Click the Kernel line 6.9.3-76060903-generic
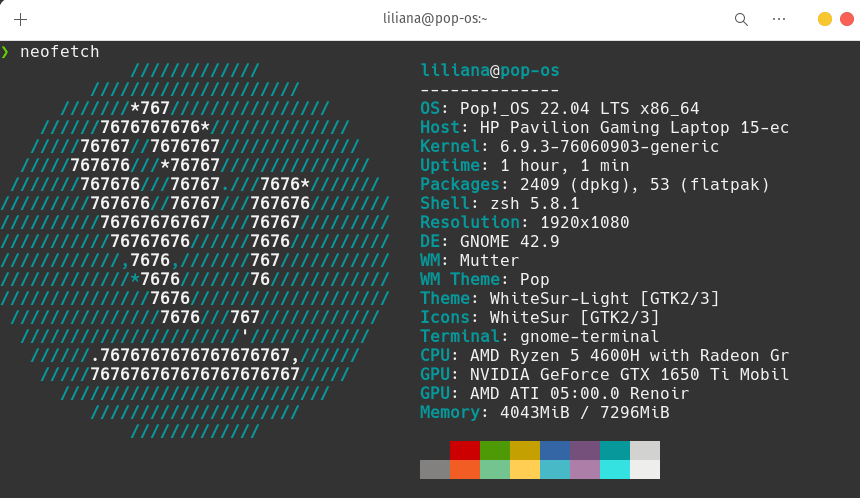The image size is (860, 498). coord(569,146)
